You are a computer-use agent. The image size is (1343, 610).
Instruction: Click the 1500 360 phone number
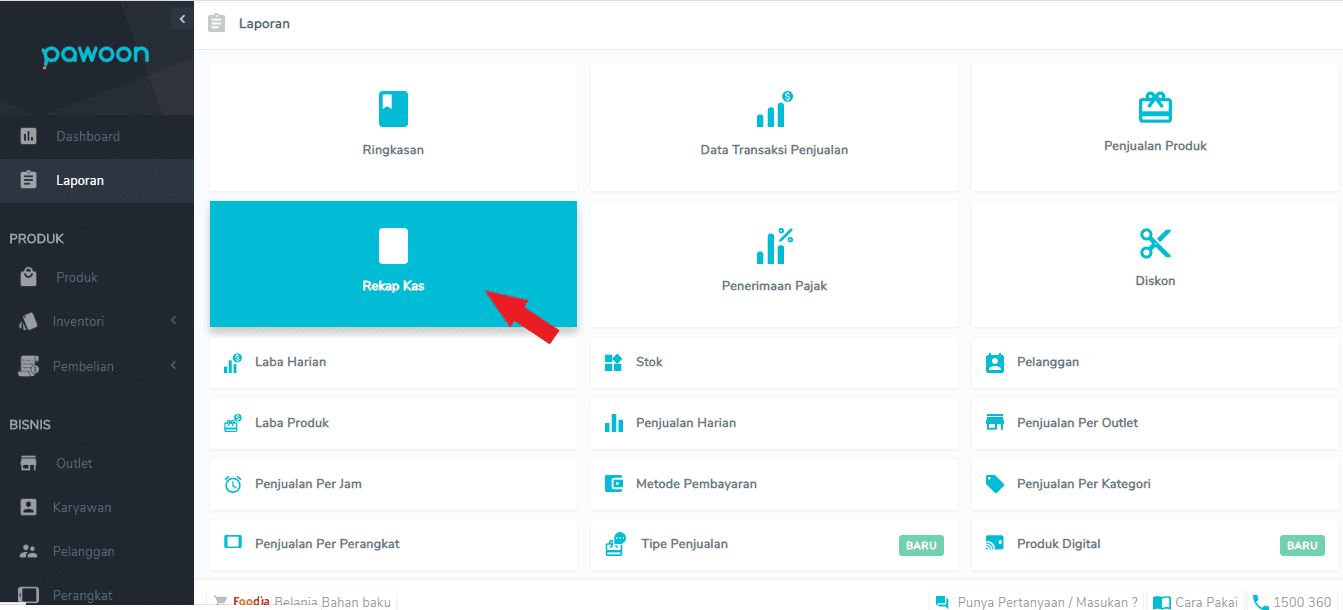click(1292, 602)
